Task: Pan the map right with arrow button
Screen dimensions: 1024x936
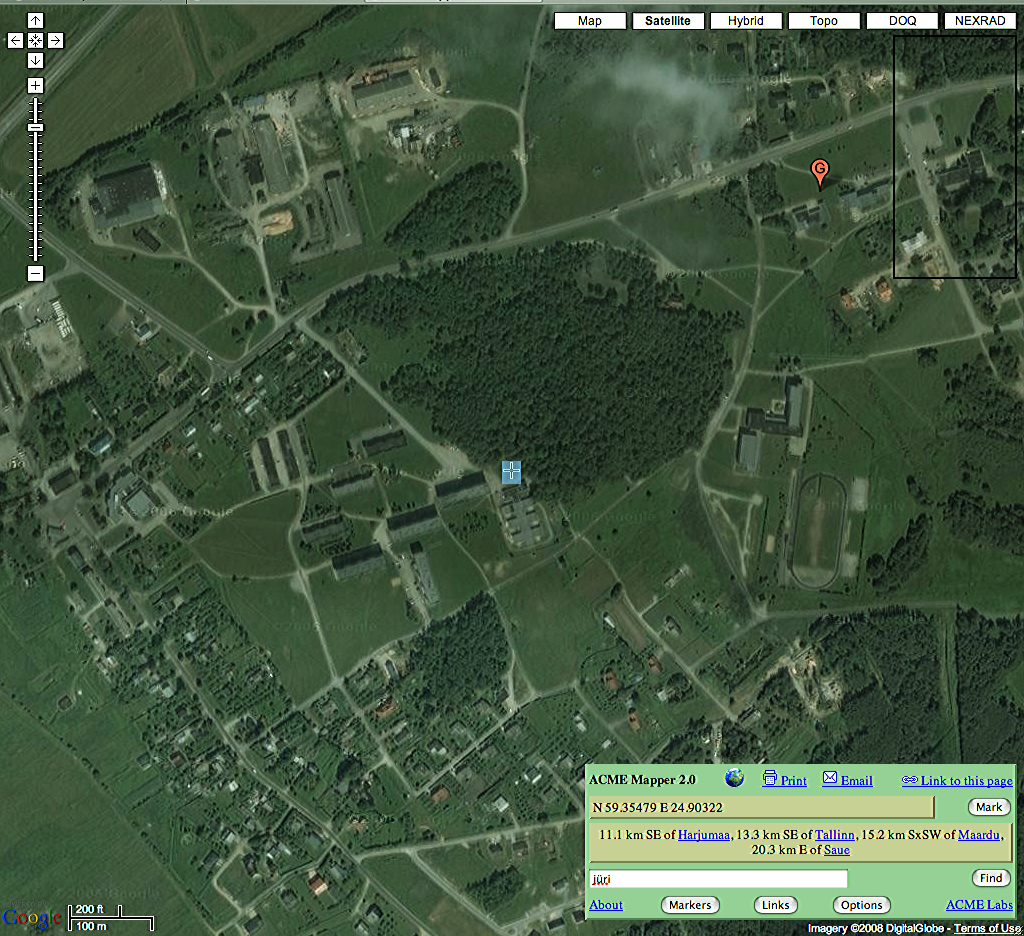Action: (56, 40)
